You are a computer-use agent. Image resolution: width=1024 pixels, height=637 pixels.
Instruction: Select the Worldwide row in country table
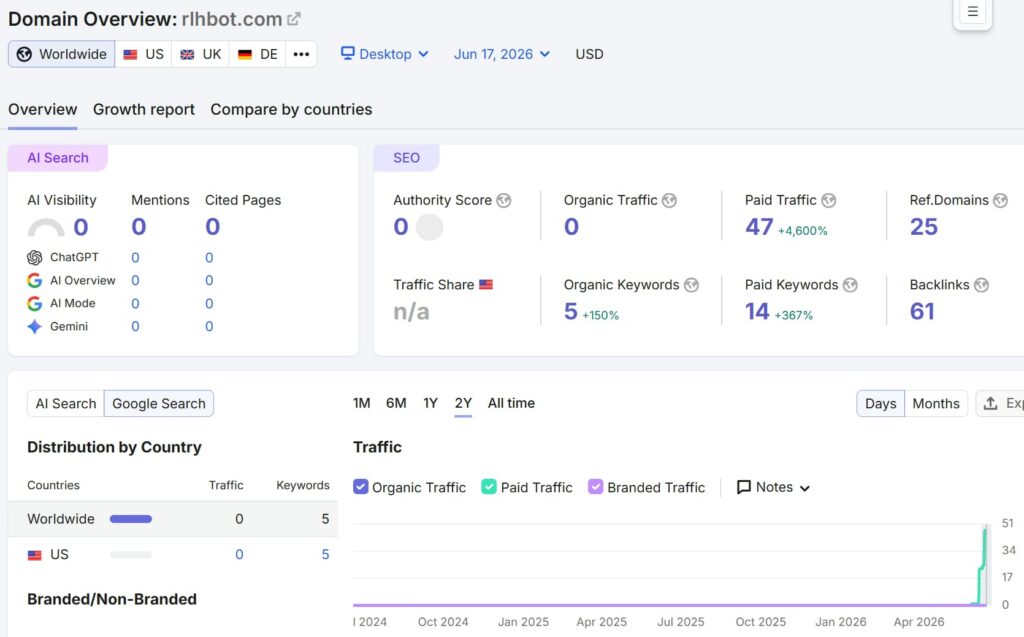click(x=172, y=519)
